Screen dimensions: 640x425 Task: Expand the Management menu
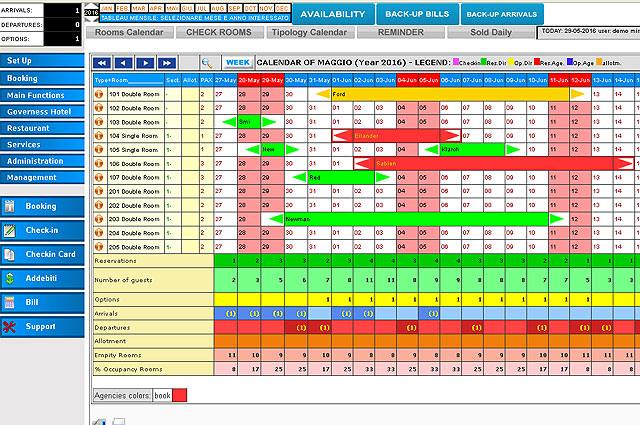click(42, 177)
